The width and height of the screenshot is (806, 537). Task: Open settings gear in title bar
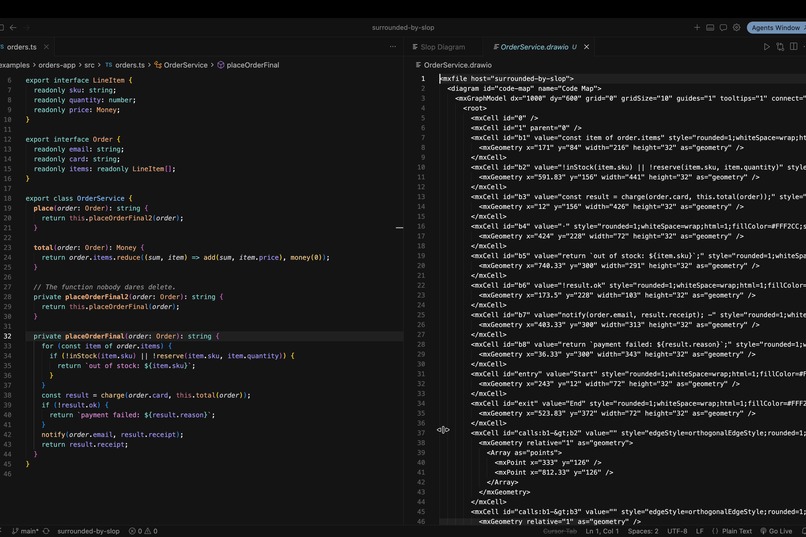click(x=737, y=28)
